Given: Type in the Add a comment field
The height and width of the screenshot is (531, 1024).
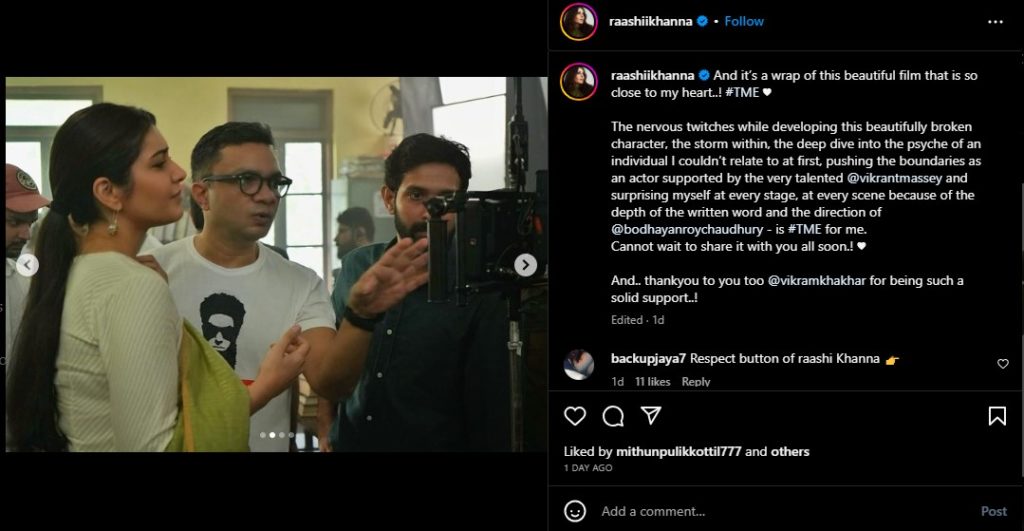Looking at the screenshot, I should [x=780, y=511].
